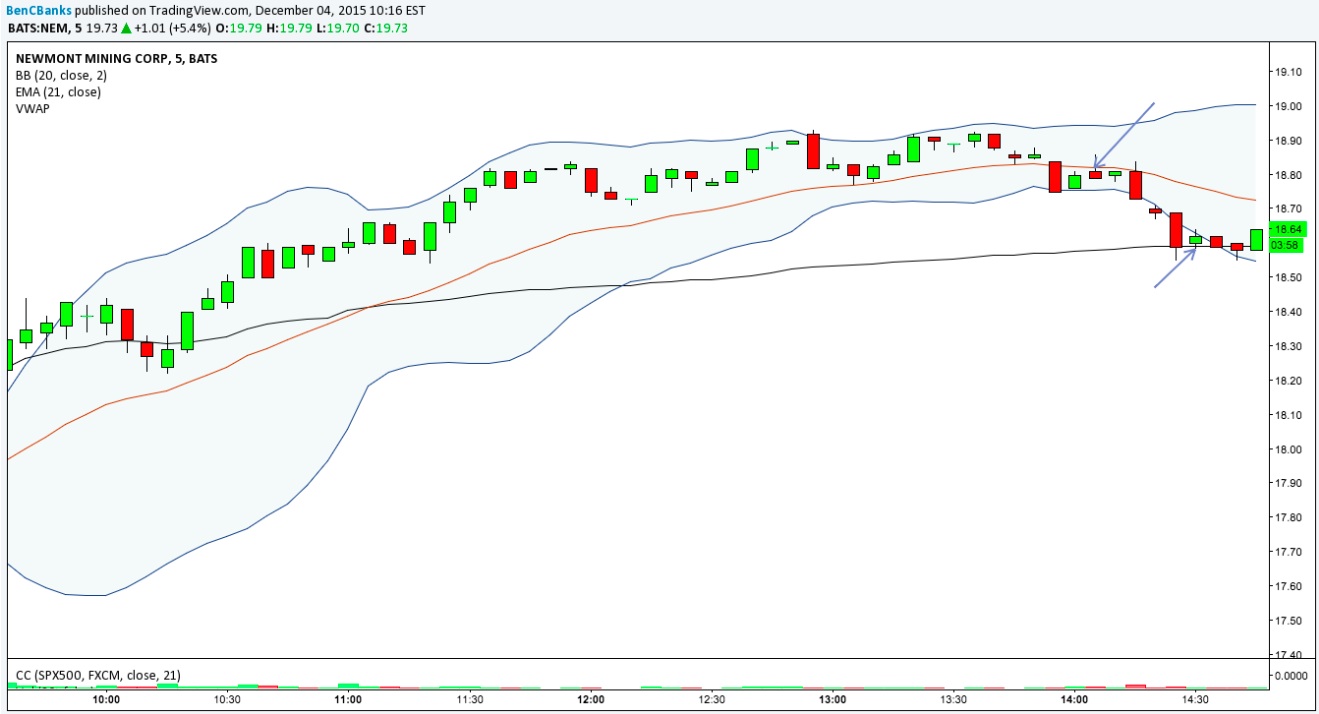1319x714 pixels.
Task: Click the 13:30 time axis label
Action: click(953, 700)
